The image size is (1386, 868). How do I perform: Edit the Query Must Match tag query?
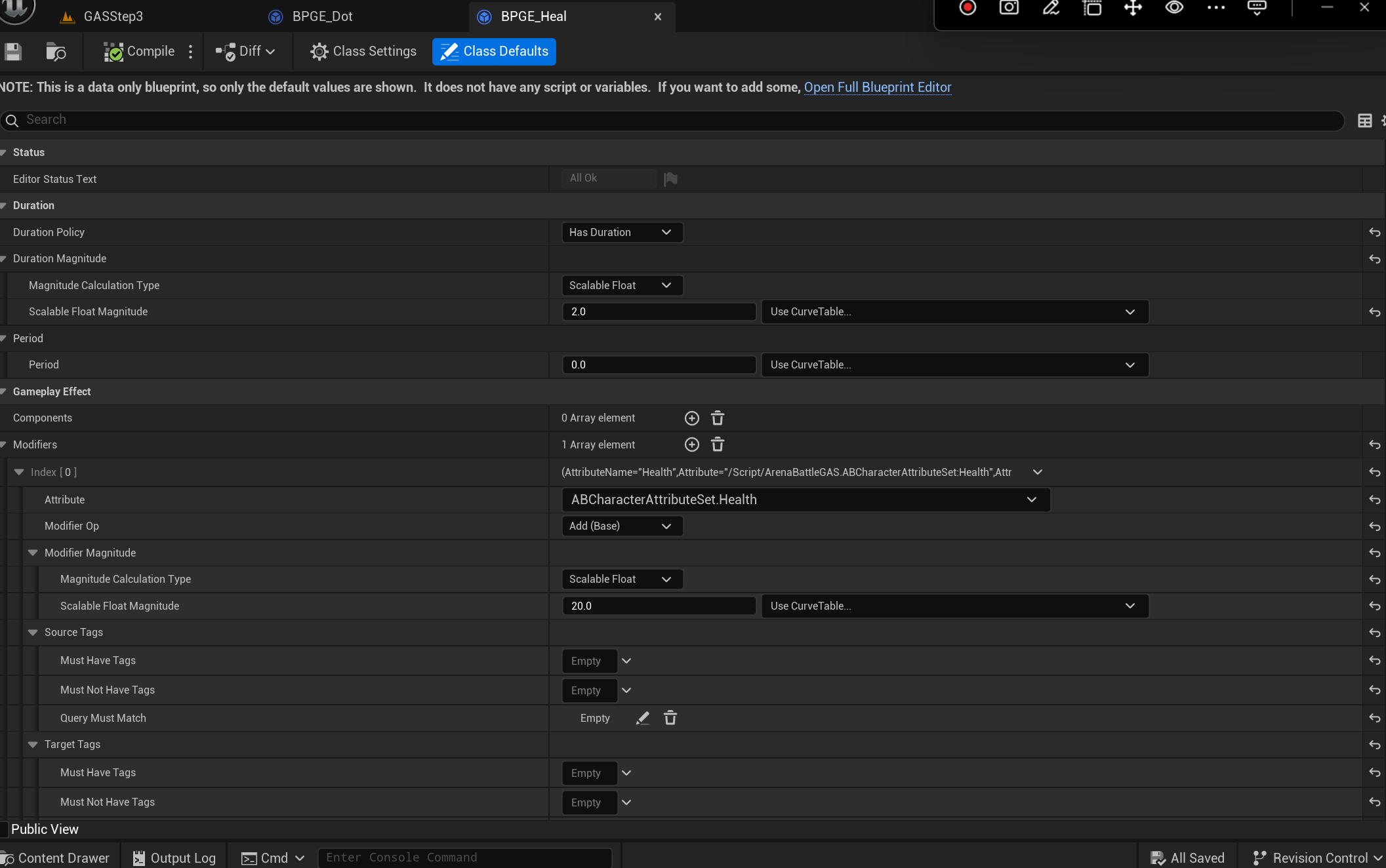tap(642, 718)
